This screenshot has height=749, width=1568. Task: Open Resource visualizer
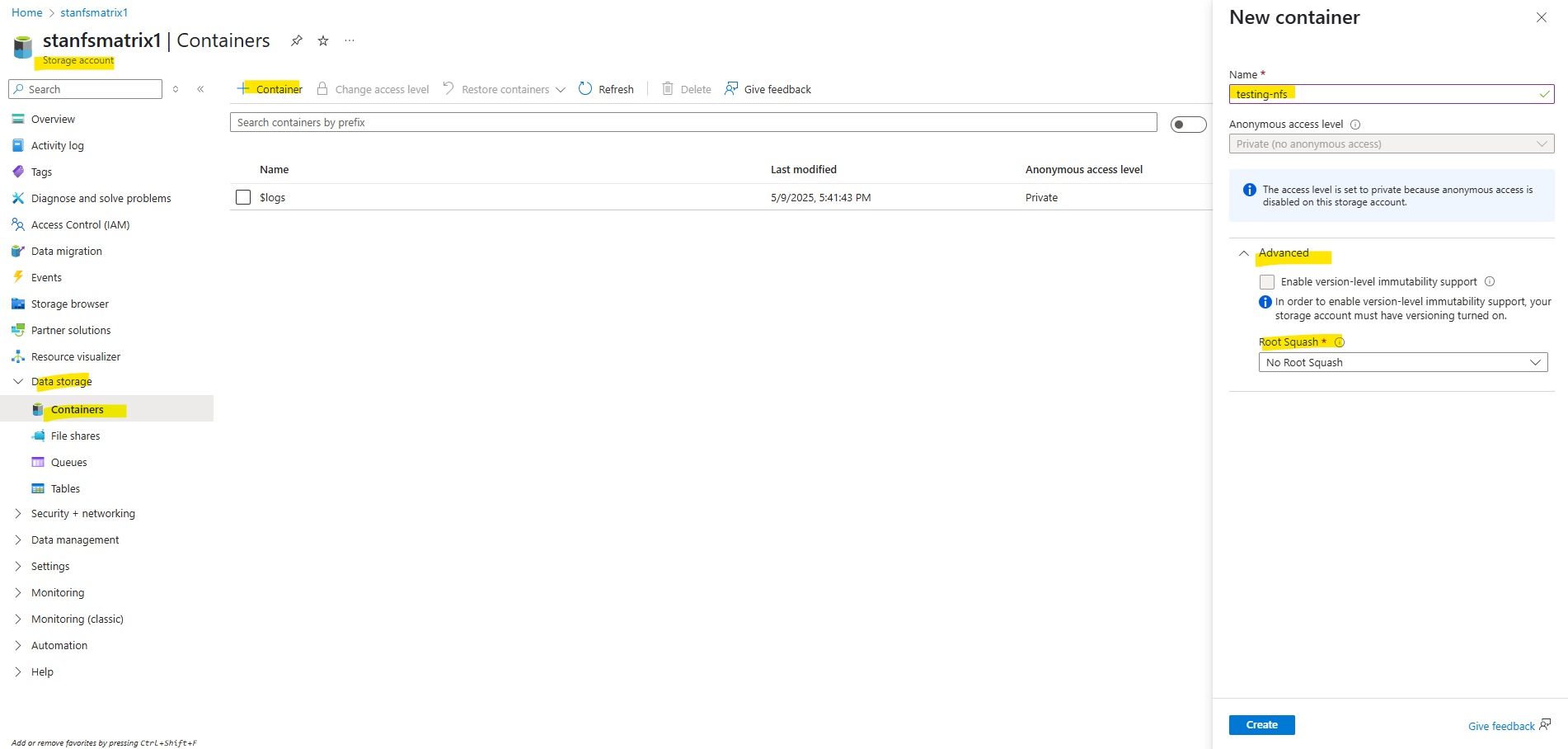(75, 356)
